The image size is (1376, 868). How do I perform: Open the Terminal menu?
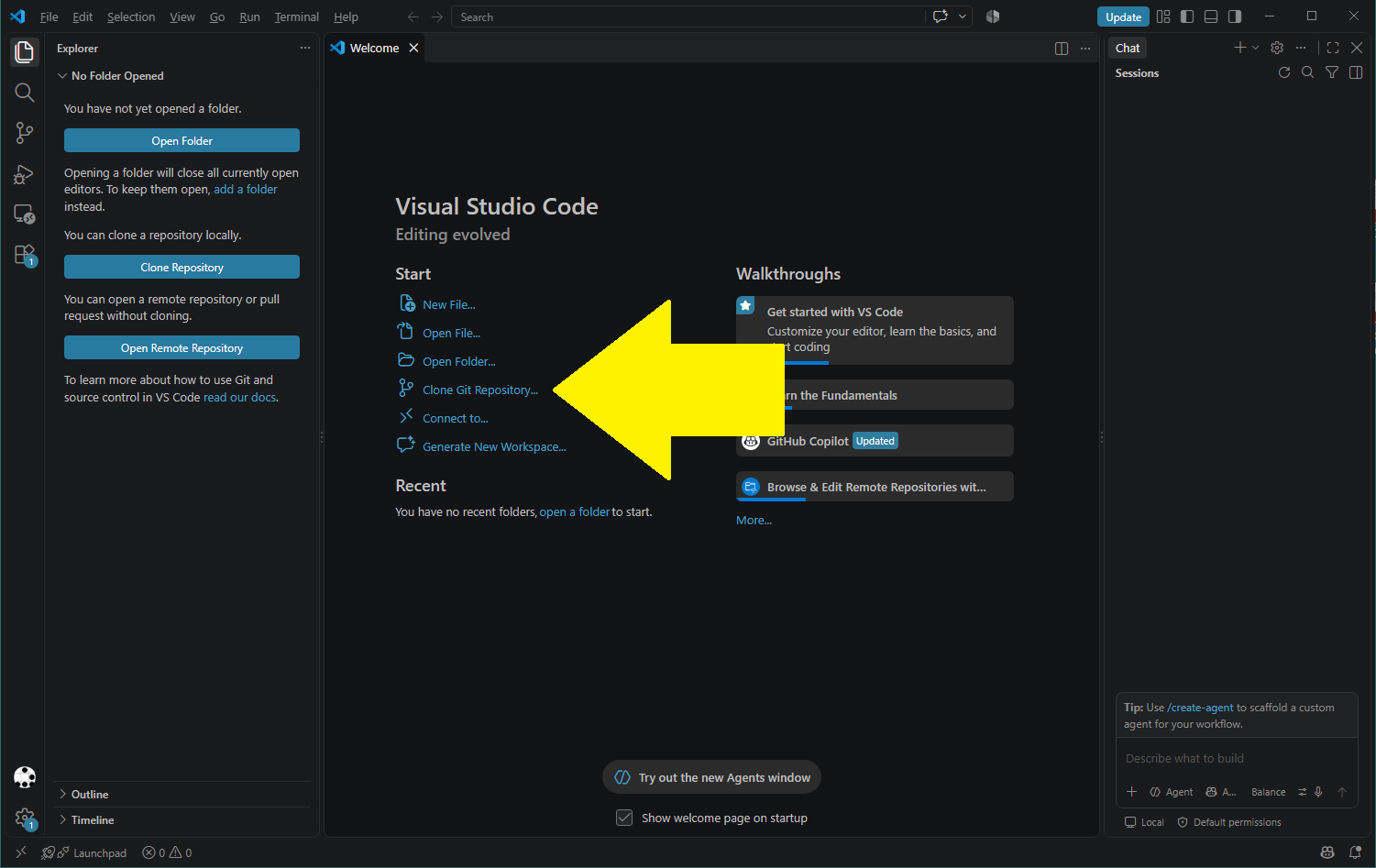[297, 16]
